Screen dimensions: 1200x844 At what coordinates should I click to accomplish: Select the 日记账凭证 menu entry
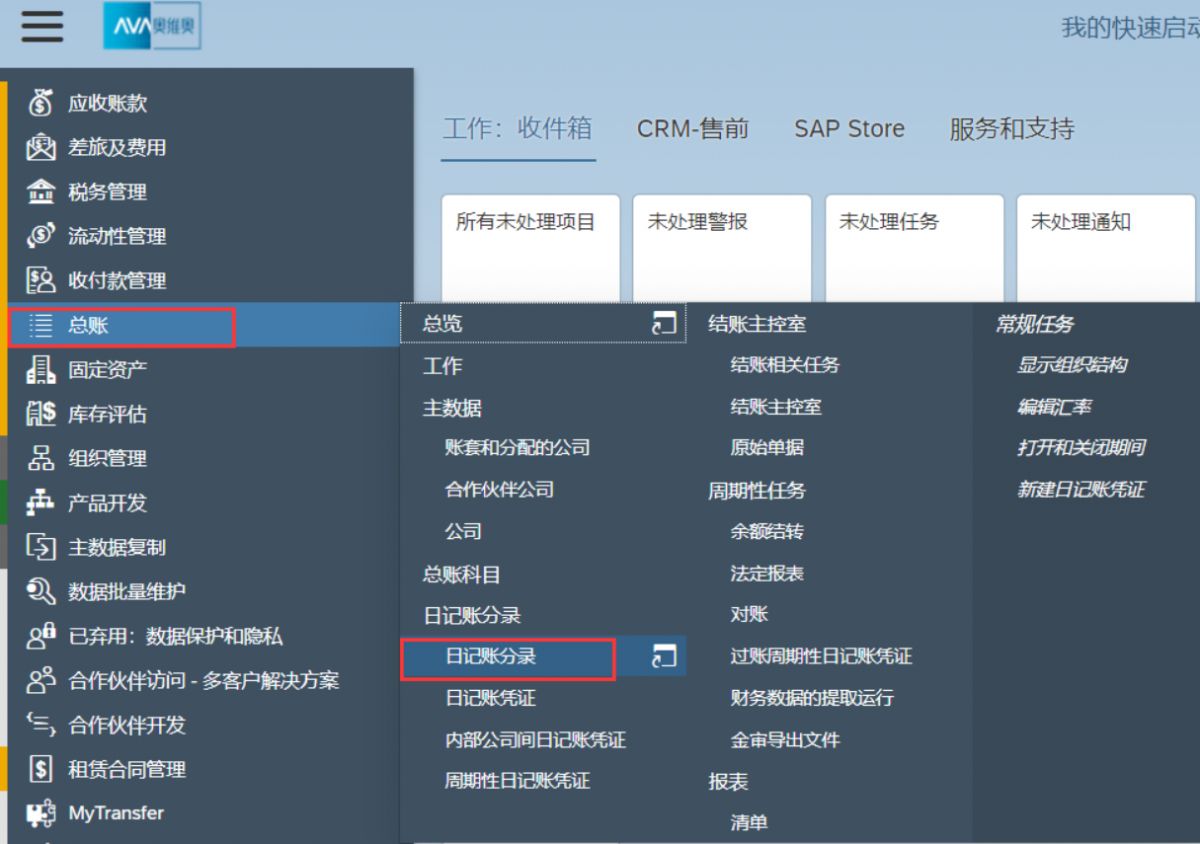490,698
